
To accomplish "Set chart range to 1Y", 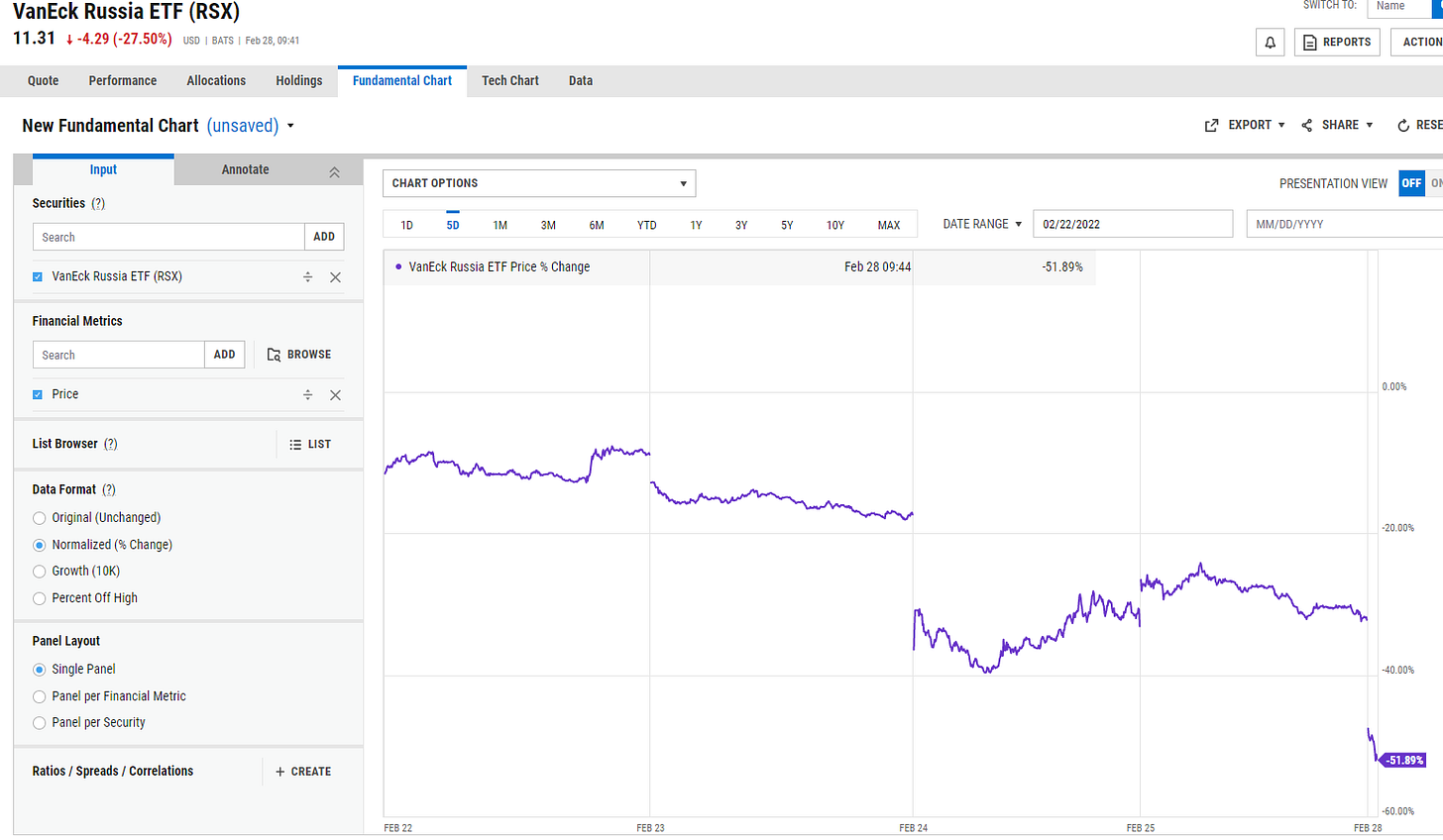I will click(x=696, y=225).
